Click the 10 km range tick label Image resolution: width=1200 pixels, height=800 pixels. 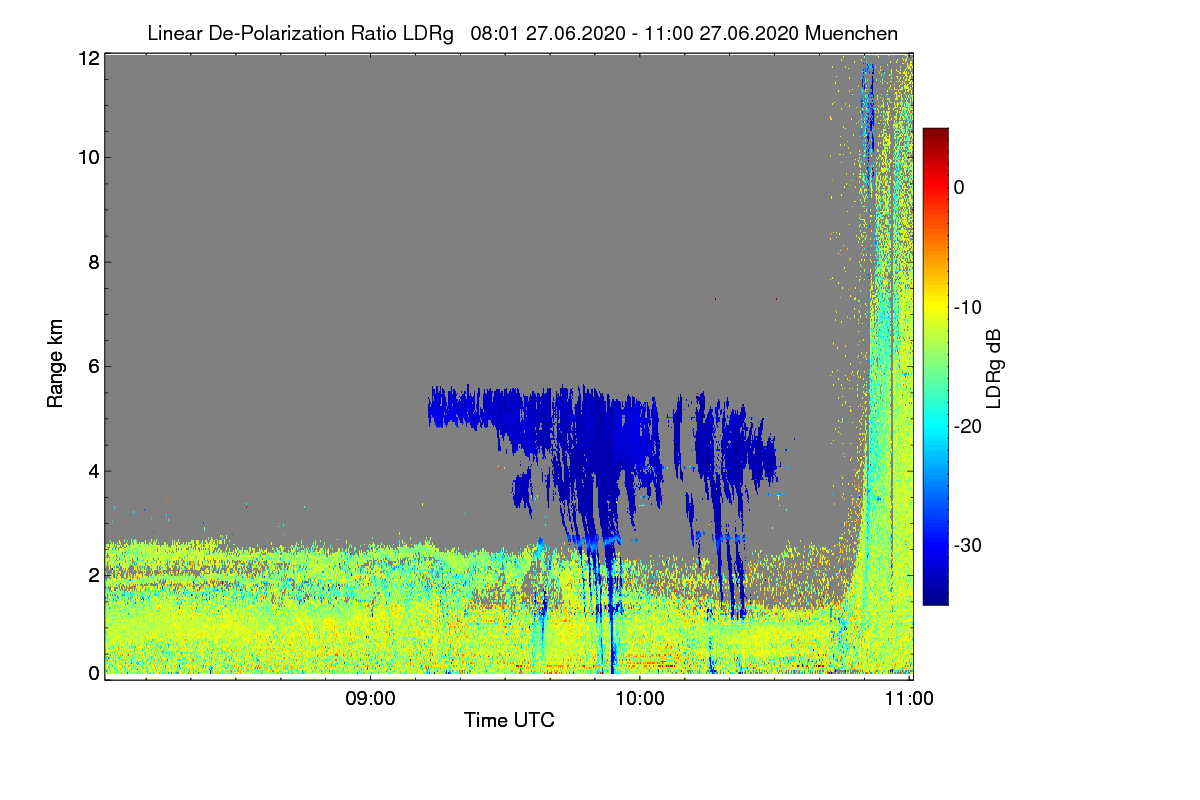tap(89, 157)
